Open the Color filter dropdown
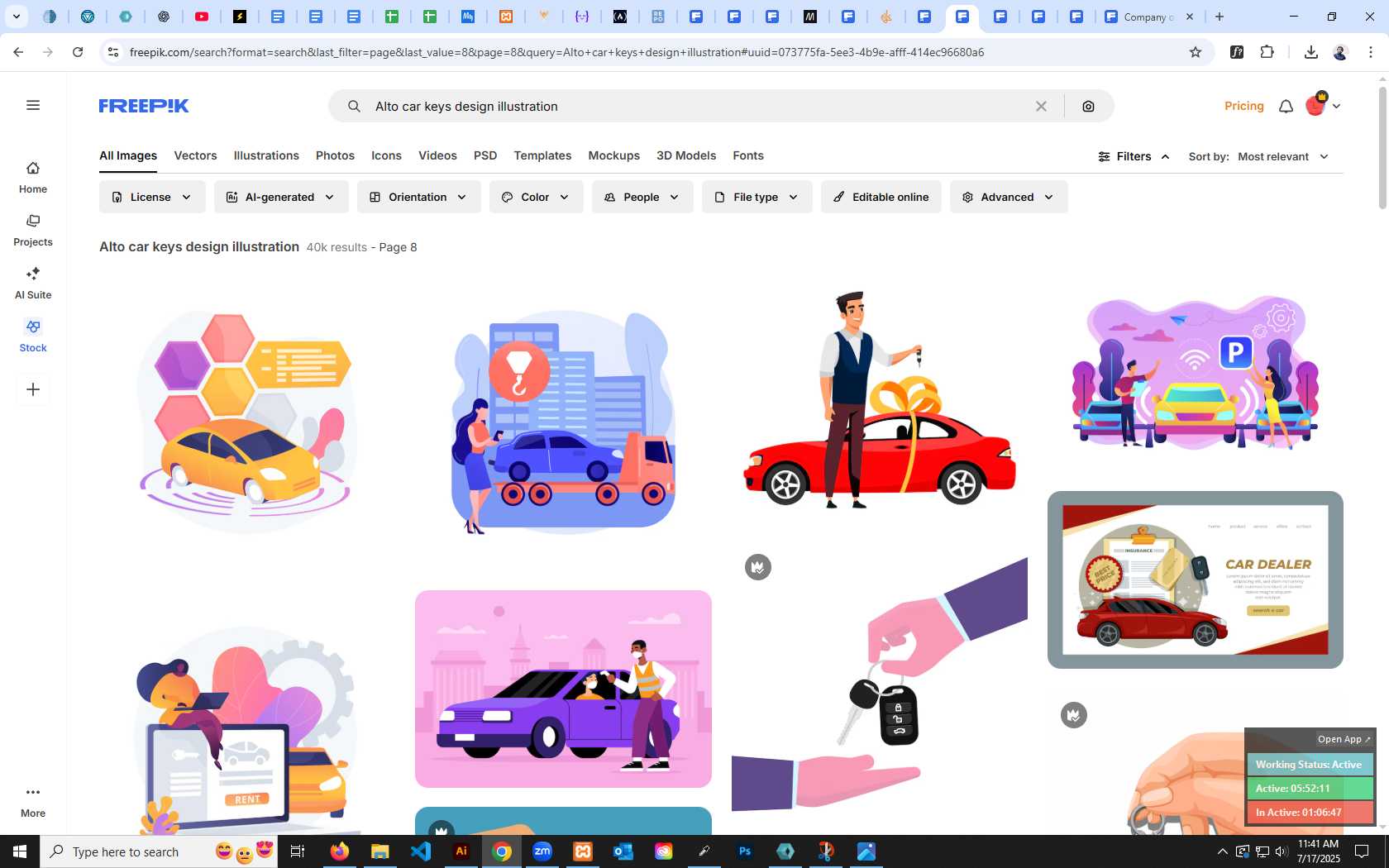This screenshot has width=1389, height=868. [x=536, y=197]
